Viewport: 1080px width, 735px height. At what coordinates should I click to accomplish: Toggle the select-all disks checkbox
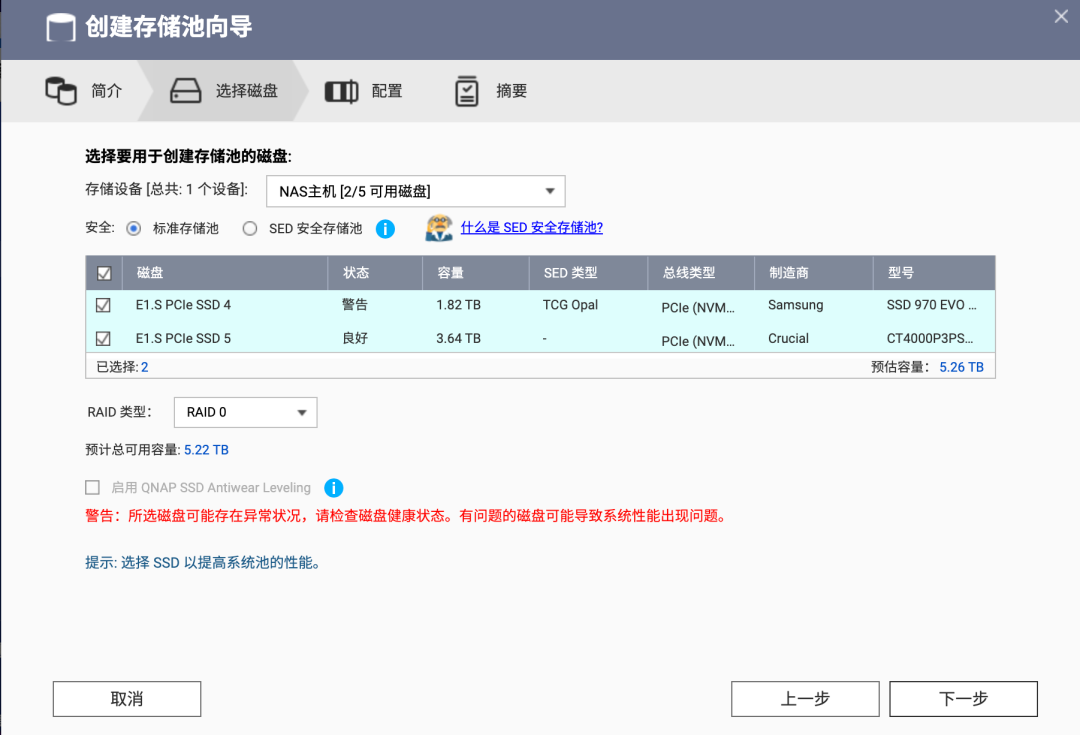coord(103,272)
